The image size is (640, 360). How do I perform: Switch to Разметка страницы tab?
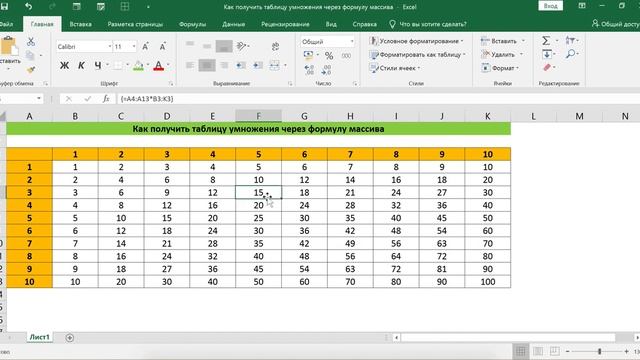pyautogui.click(x=135, y=24)
